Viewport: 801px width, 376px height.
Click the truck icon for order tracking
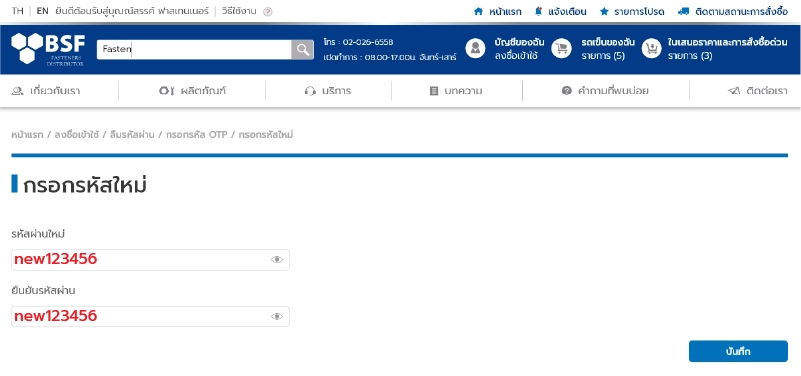click(684, 11)
